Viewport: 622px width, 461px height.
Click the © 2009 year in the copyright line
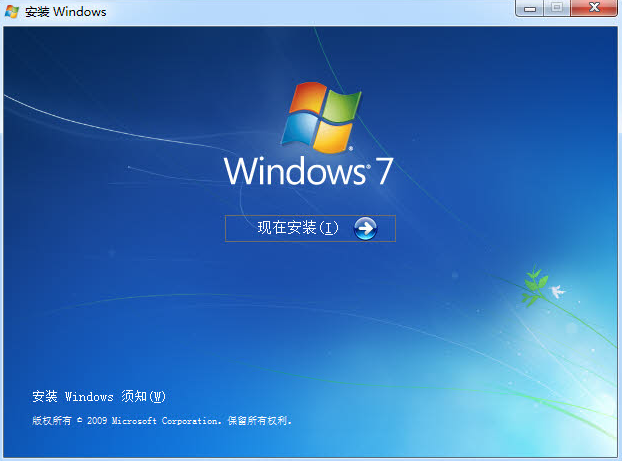pos(92,421)
